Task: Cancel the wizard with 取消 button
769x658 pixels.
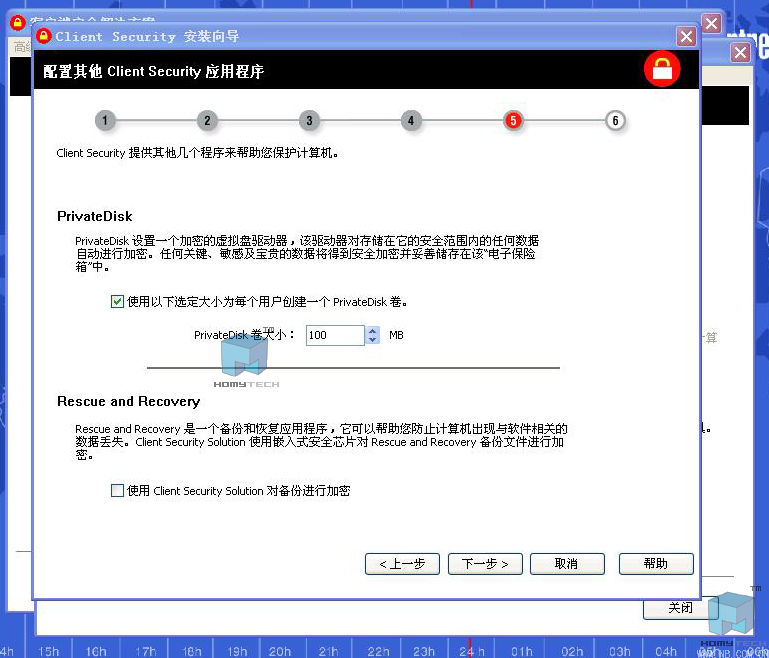Action: 567,564
